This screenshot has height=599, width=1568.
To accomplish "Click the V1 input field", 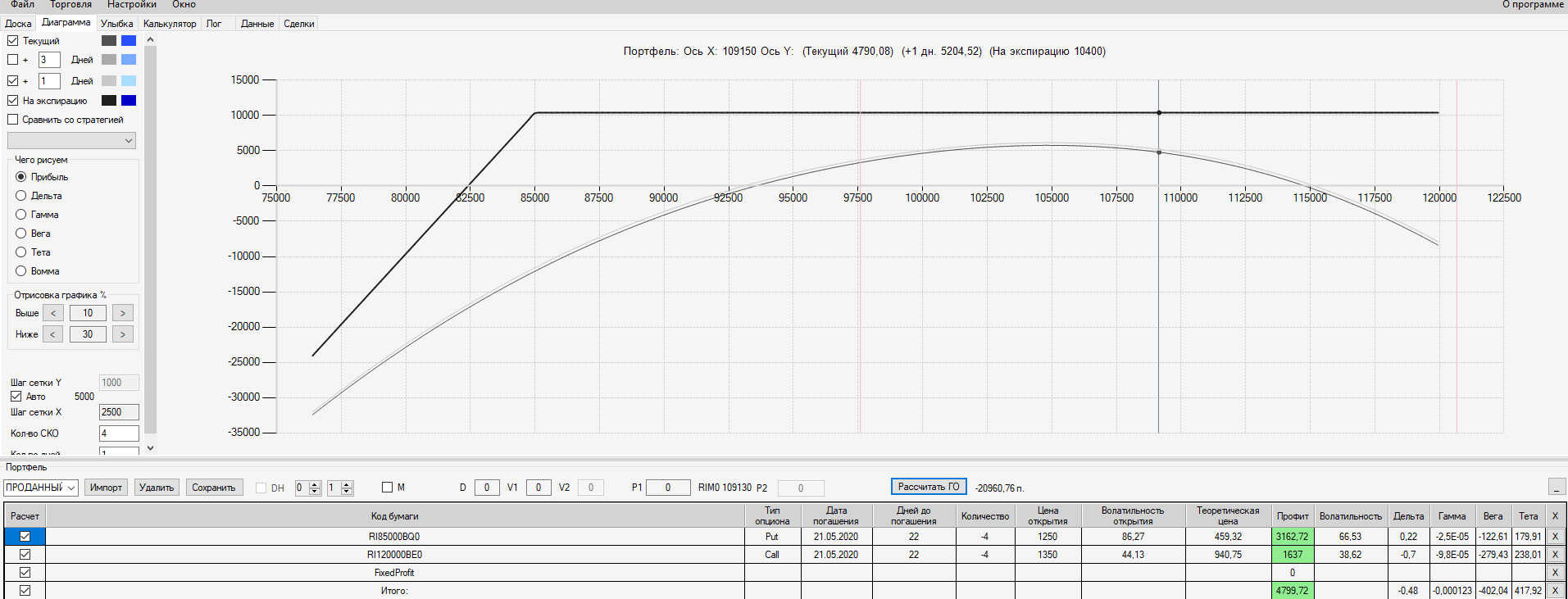I will pos(539,488).
